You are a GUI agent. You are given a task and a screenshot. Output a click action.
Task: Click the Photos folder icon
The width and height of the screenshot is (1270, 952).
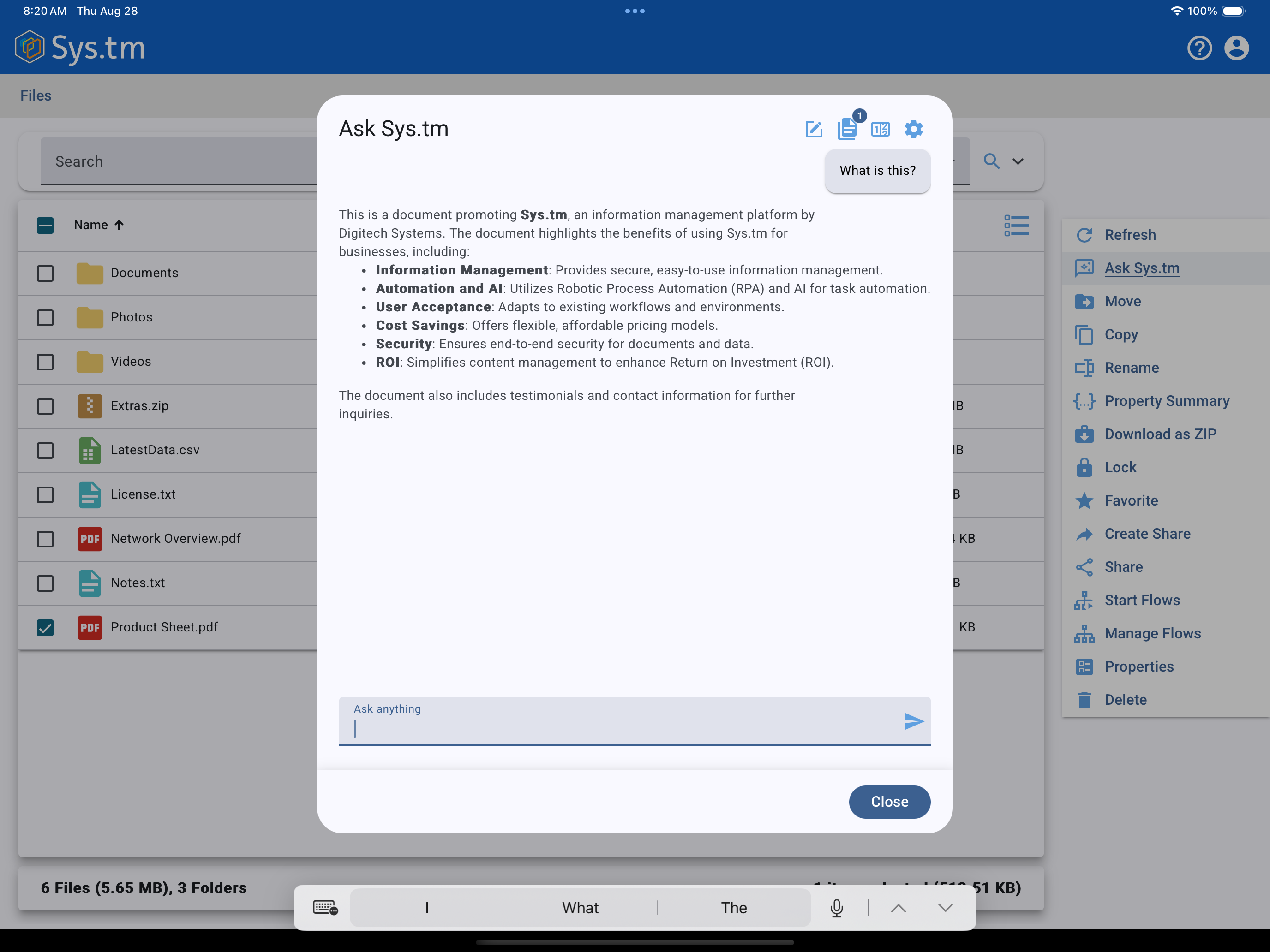click(x=90, y=317)
